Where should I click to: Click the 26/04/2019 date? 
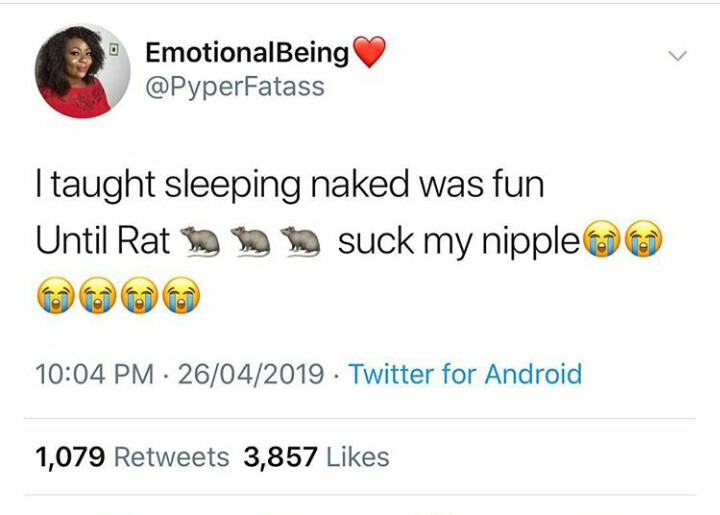pos(249,375)
